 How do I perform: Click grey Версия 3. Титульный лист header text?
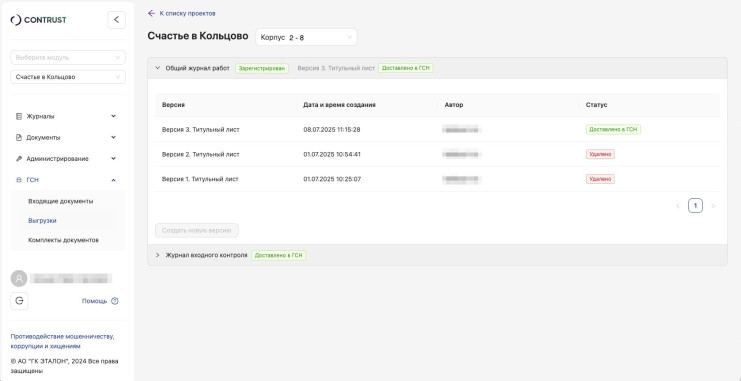coord(336,68)
